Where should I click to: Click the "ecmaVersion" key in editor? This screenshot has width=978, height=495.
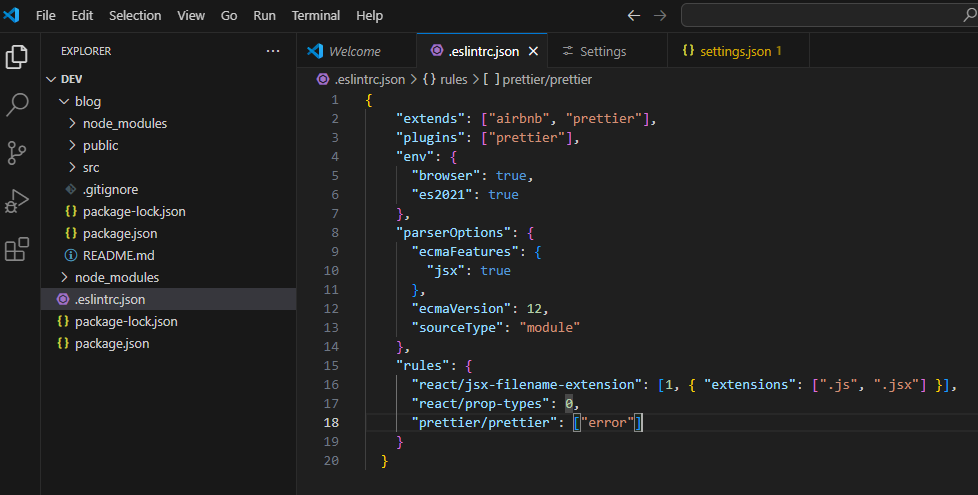click(460, 309)
